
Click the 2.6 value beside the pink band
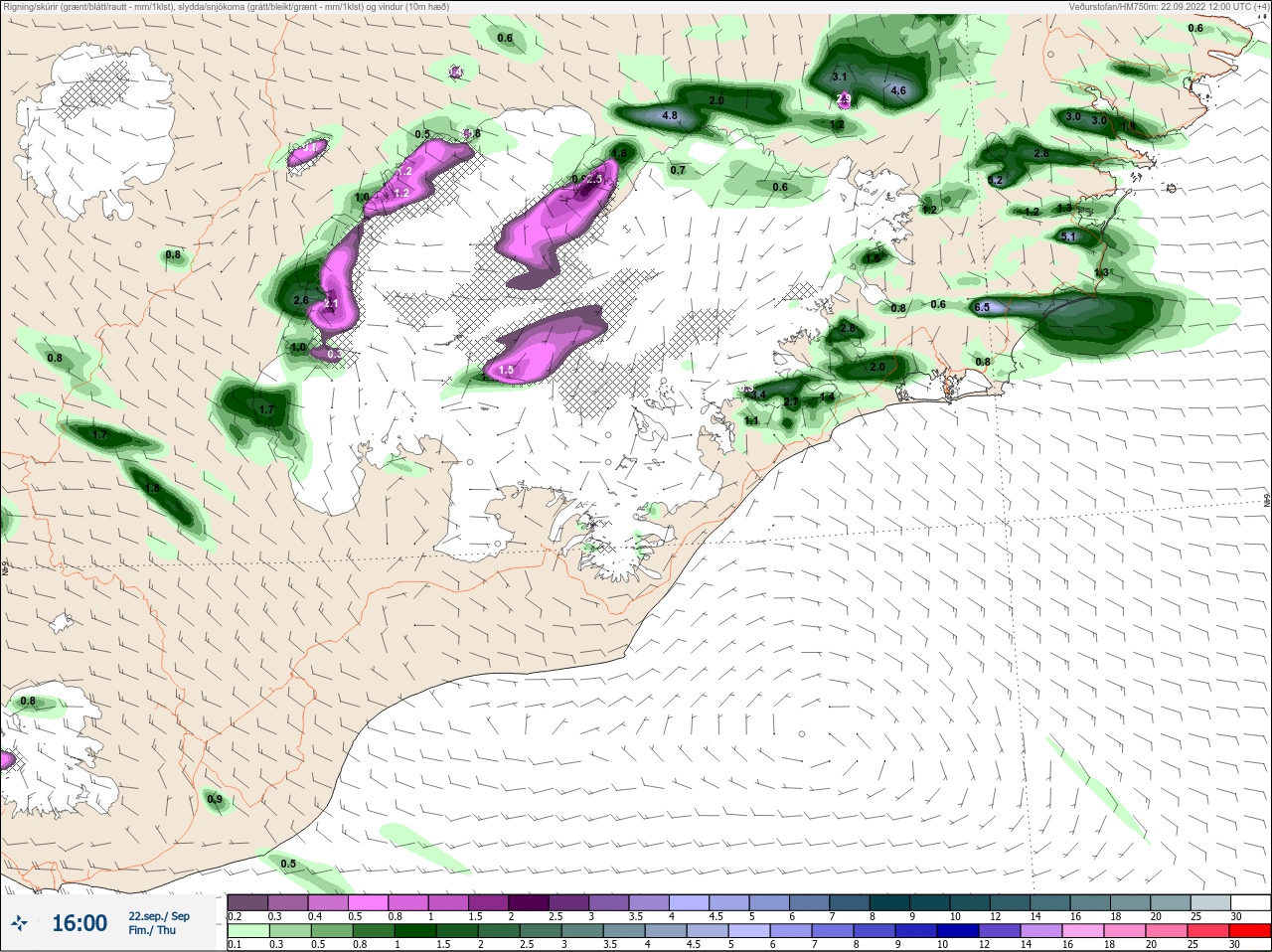[x=301, y=300]
